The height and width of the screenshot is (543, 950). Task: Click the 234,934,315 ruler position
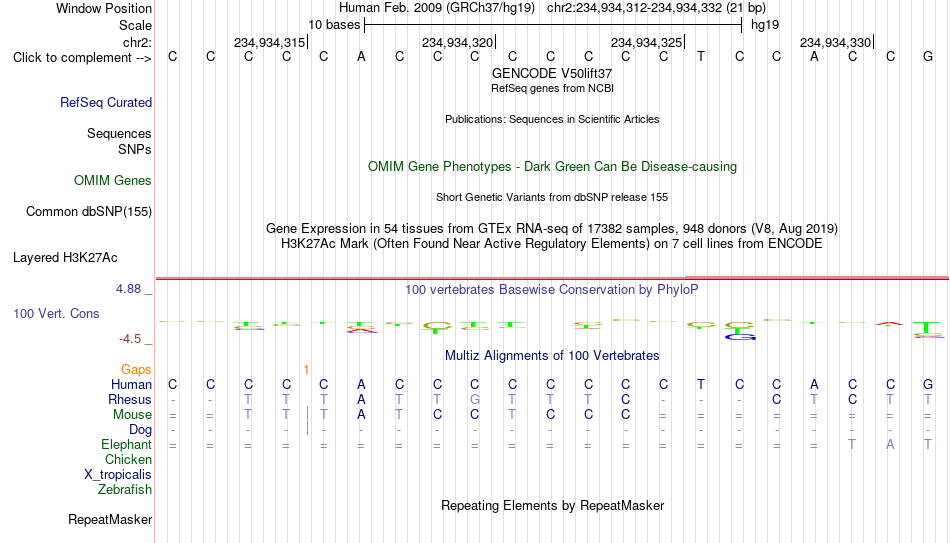coord(270,42)
